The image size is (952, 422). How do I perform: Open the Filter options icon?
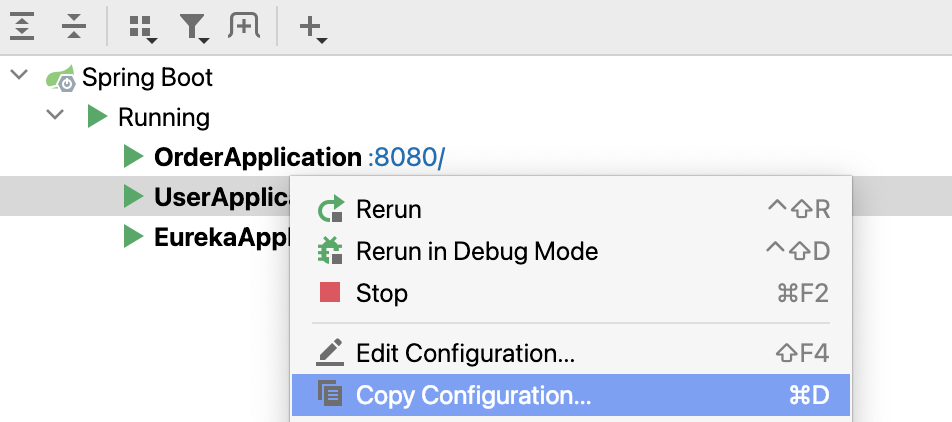194,29
